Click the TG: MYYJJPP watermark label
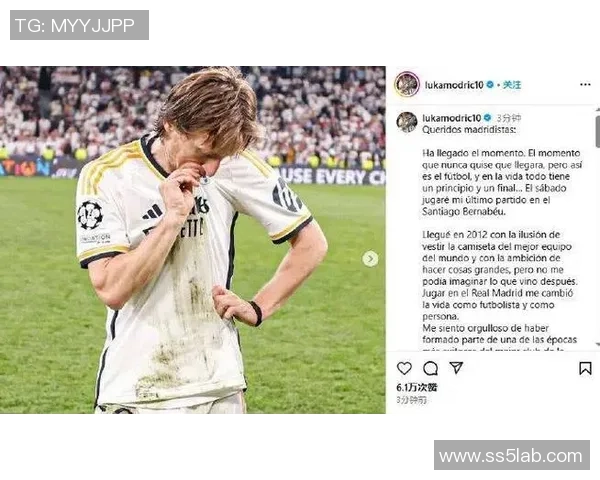This screenshot has height=480, width=600. 79,25
